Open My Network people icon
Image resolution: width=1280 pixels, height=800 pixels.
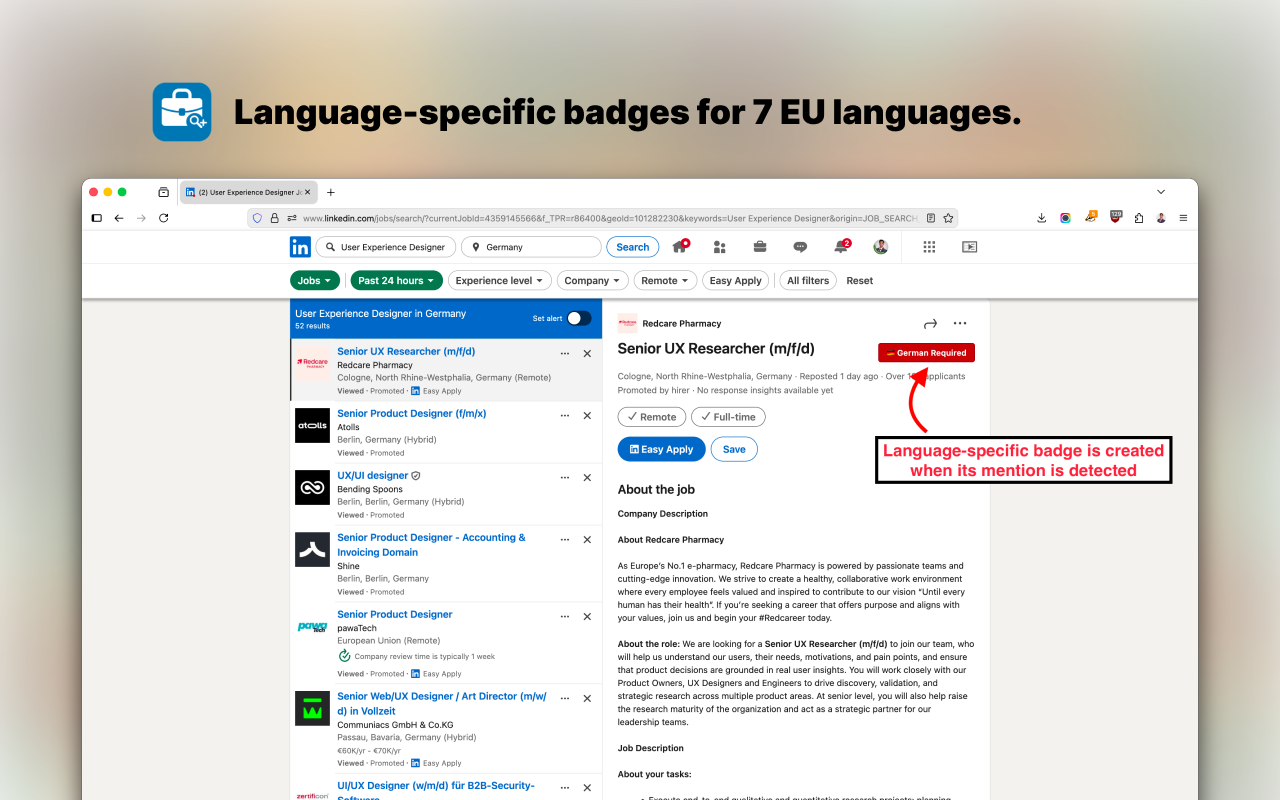(719, 247)
